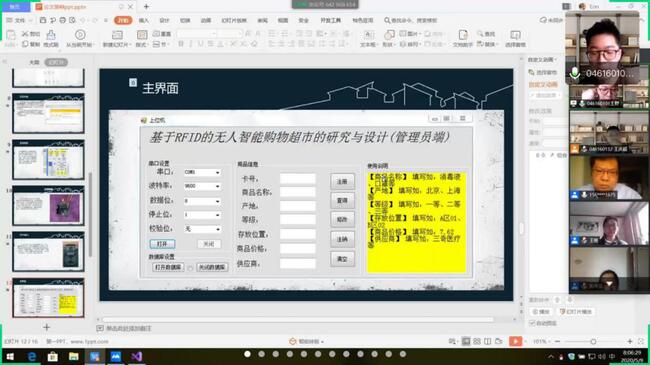Viewport: 650px width, 365px height.
Task: Click the New Slide (新建幻灯片) icon
Action: click(117, 35)
